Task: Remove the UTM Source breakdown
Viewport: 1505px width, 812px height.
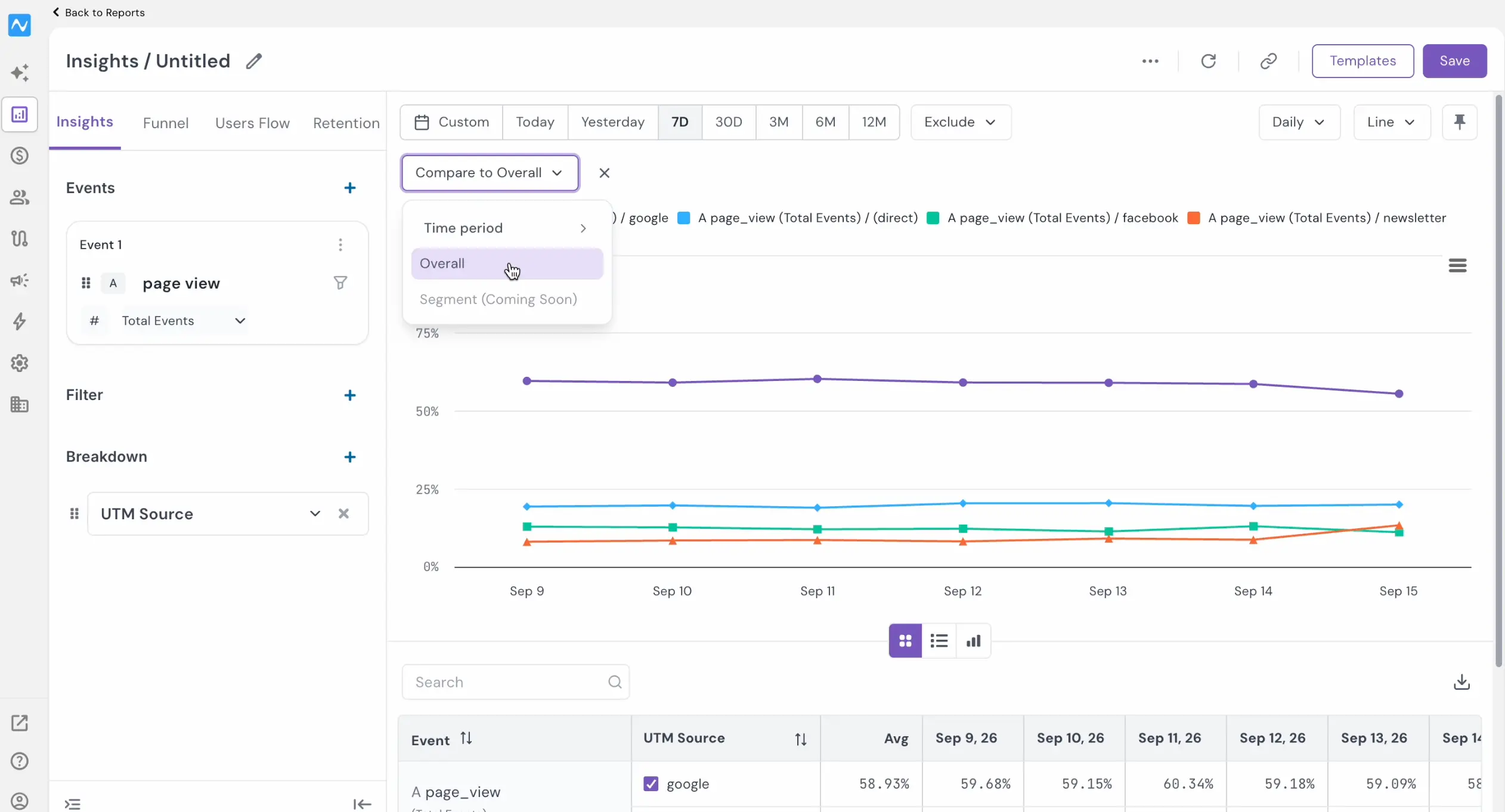Action: tap(343, 514)
